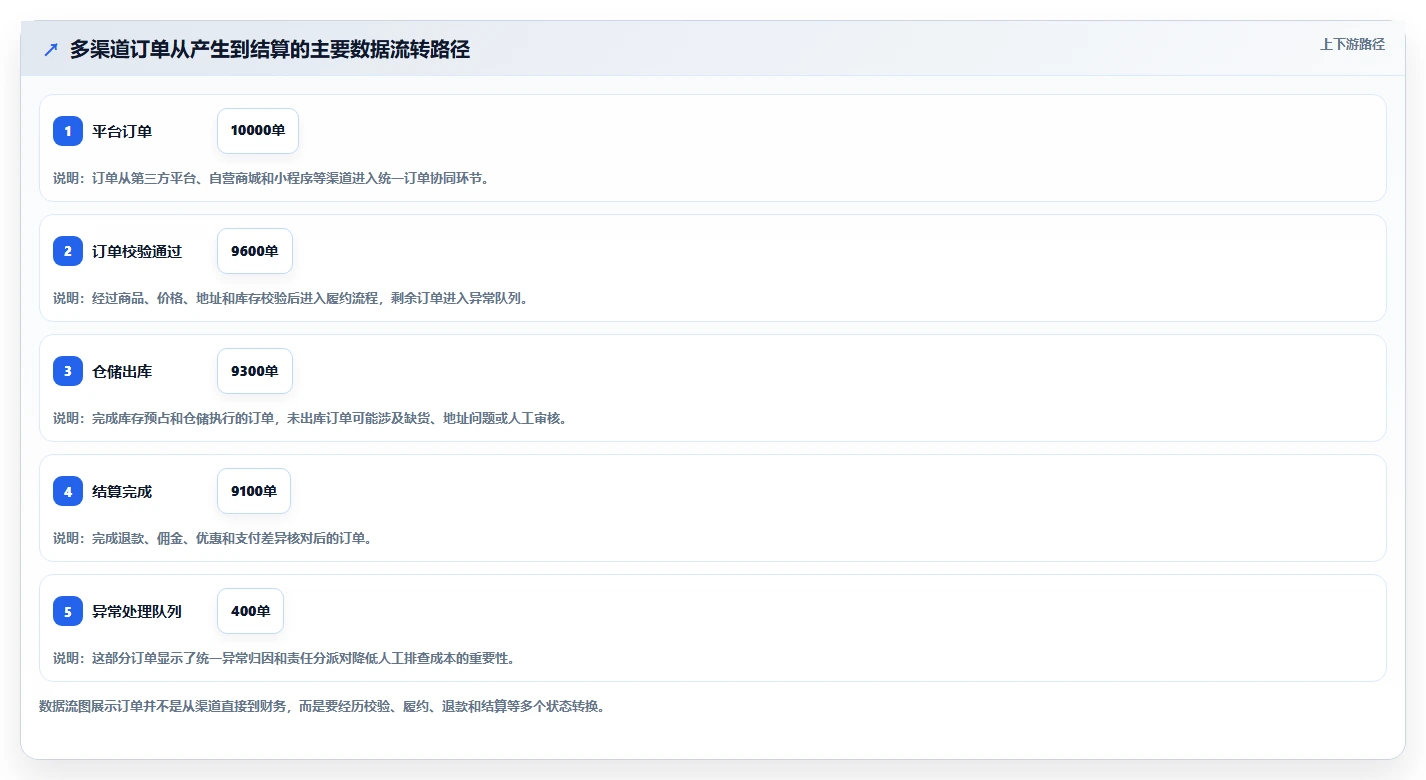The image size is (1426, 780).
Task: Select the 平台订单 step label
Action: coord(122,131)
